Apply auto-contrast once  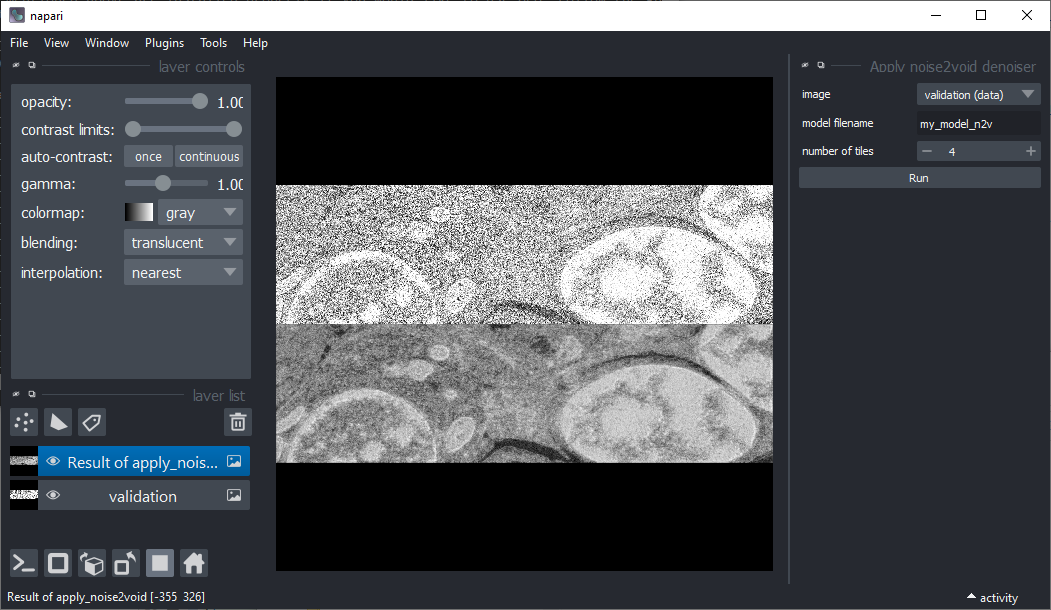[x=147, y=156]
